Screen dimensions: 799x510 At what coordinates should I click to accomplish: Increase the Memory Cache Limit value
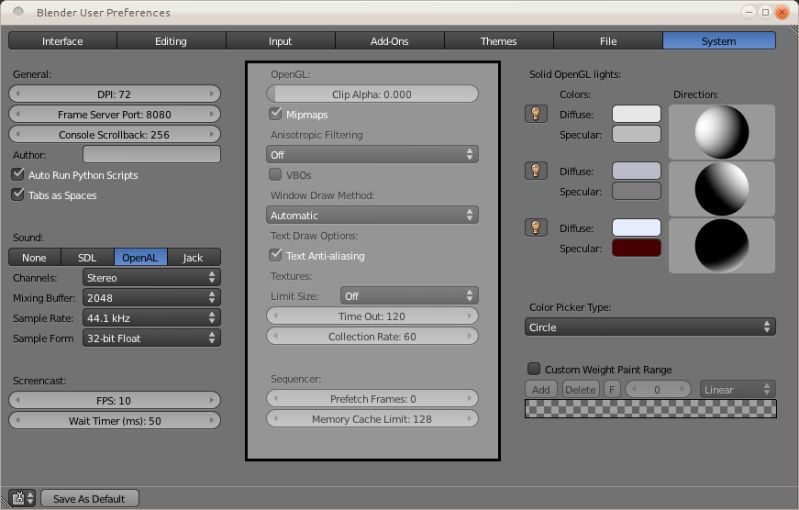click(x=469, y=419)
